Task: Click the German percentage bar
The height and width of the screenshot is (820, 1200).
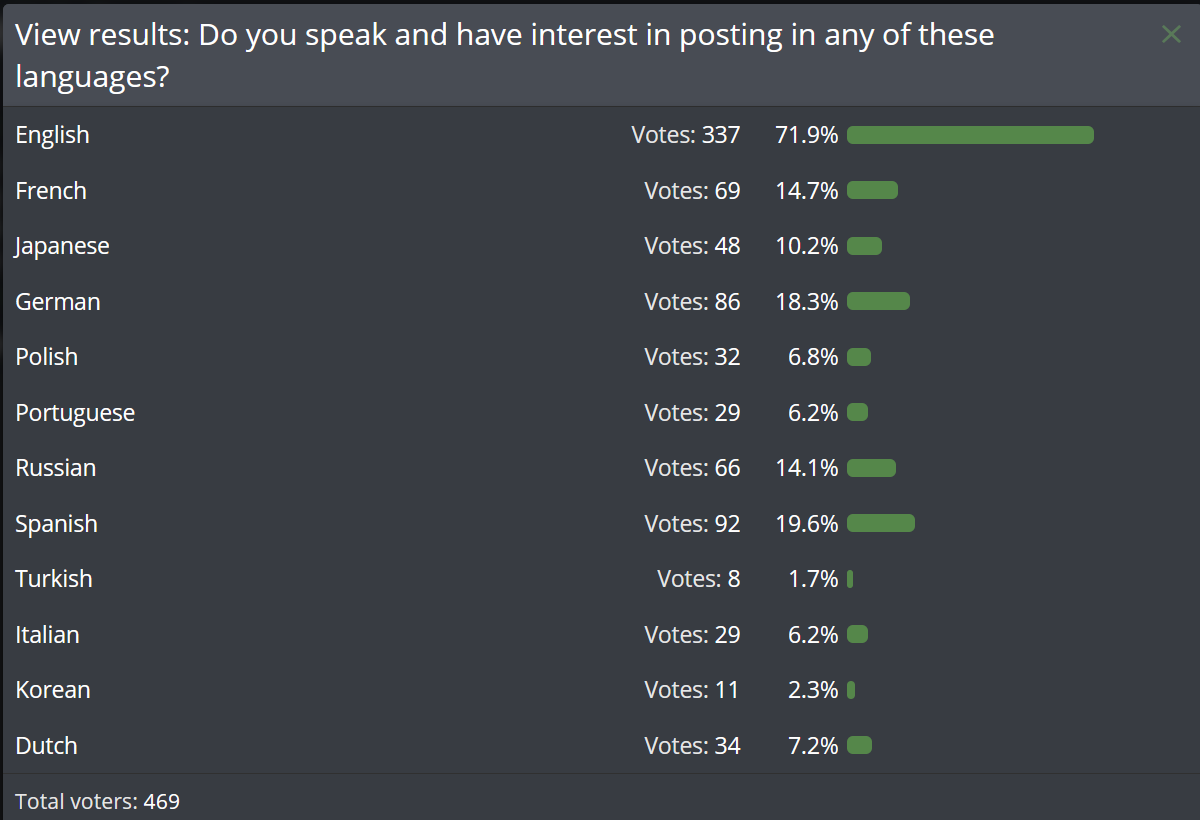Action: click(878, 301)
